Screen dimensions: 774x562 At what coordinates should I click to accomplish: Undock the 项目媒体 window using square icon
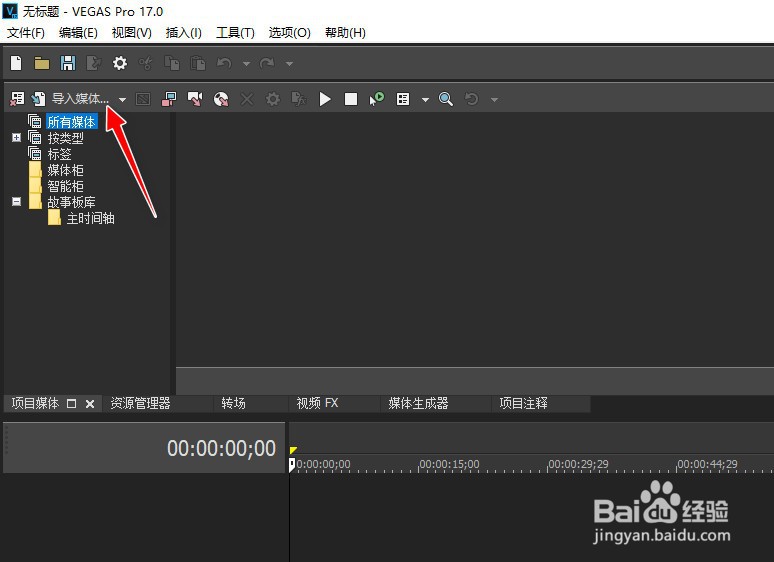click(x=72, y=404)
